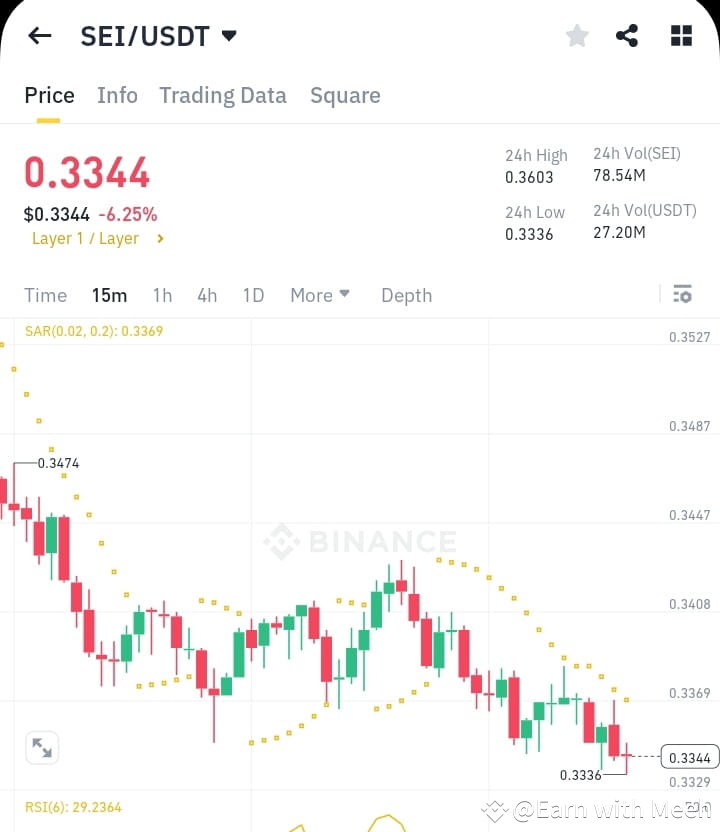Screen dimensions: 720x832
Task: Tap the share icon
Action: 627,35
